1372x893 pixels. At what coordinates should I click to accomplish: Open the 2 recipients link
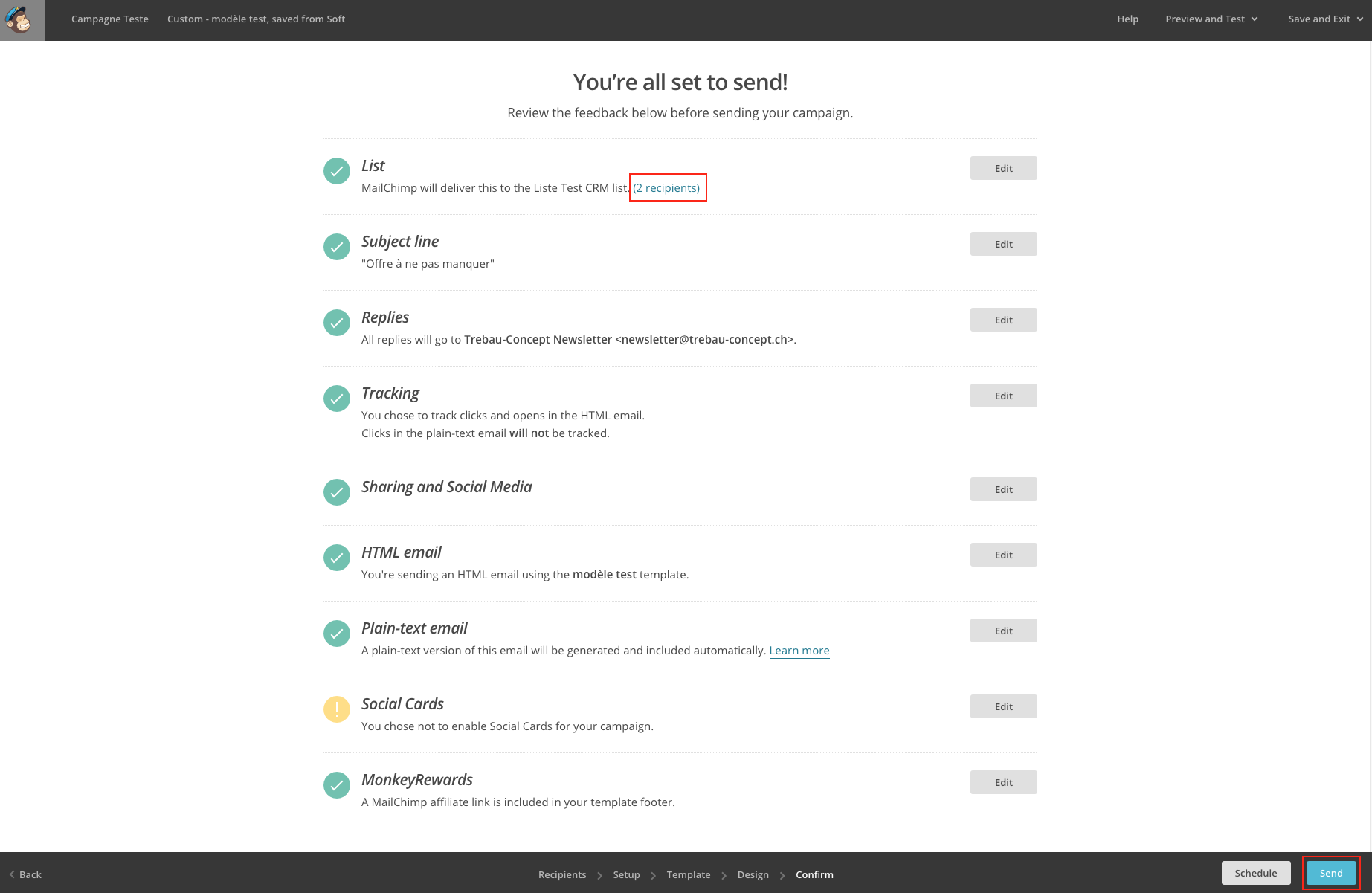pyautogui.click(x=666, y=188)
